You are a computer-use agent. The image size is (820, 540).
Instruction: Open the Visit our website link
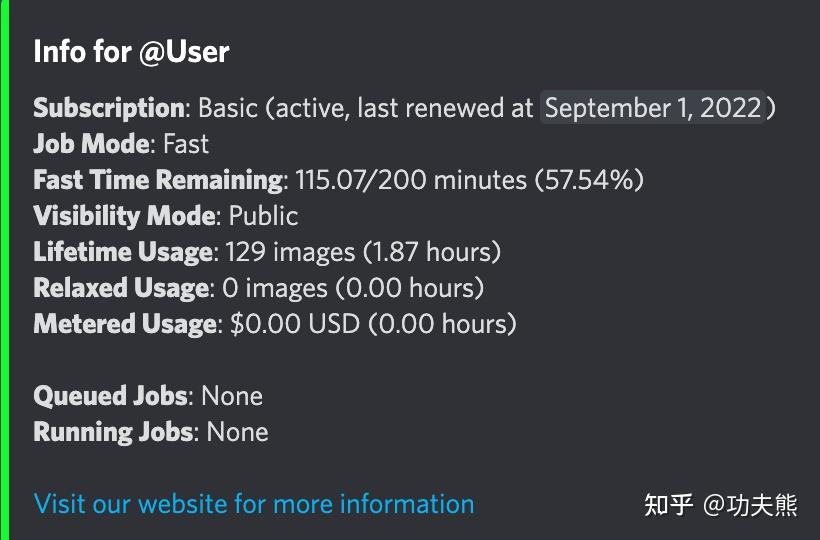(253, 503)
